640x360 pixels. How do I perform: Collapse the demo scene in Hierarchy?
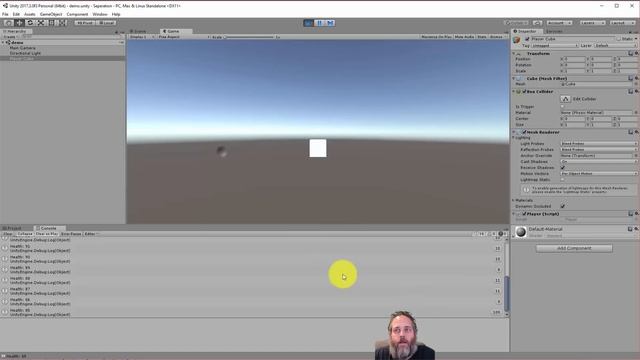pos(3,42)
